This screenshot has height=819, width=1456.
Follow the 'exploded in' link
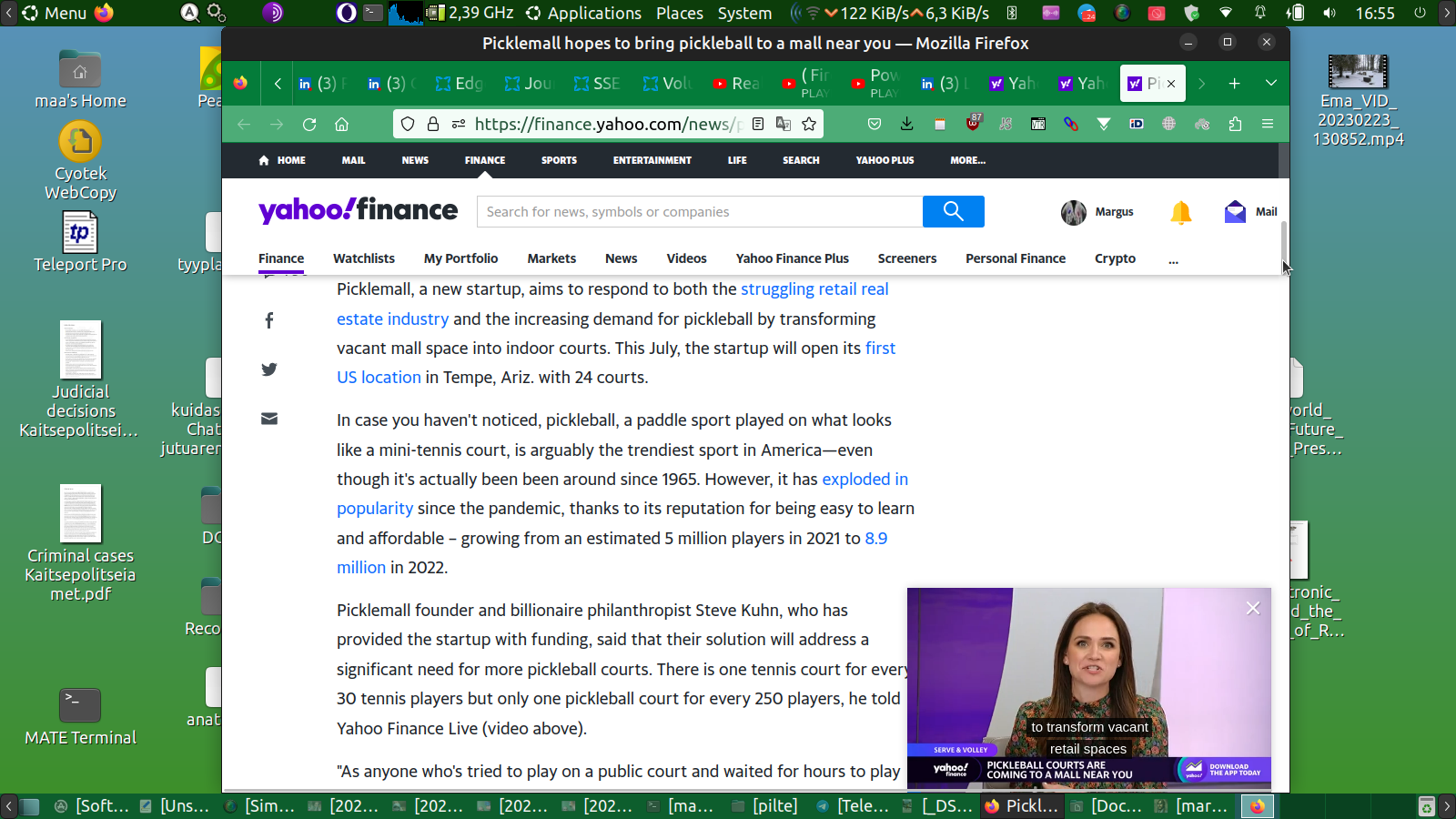(865, 480)
